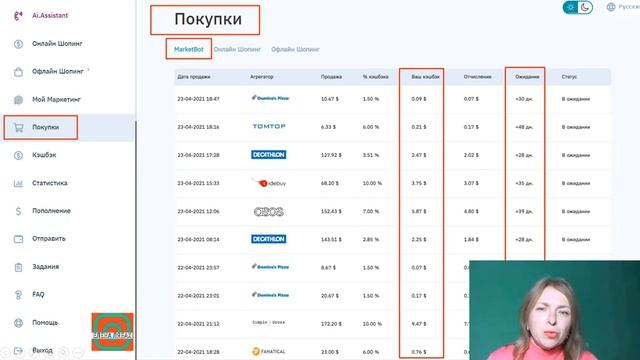640x360 pixels.
Task: Click the date 22-04-2021 18:28
Action: pos(198,352)
